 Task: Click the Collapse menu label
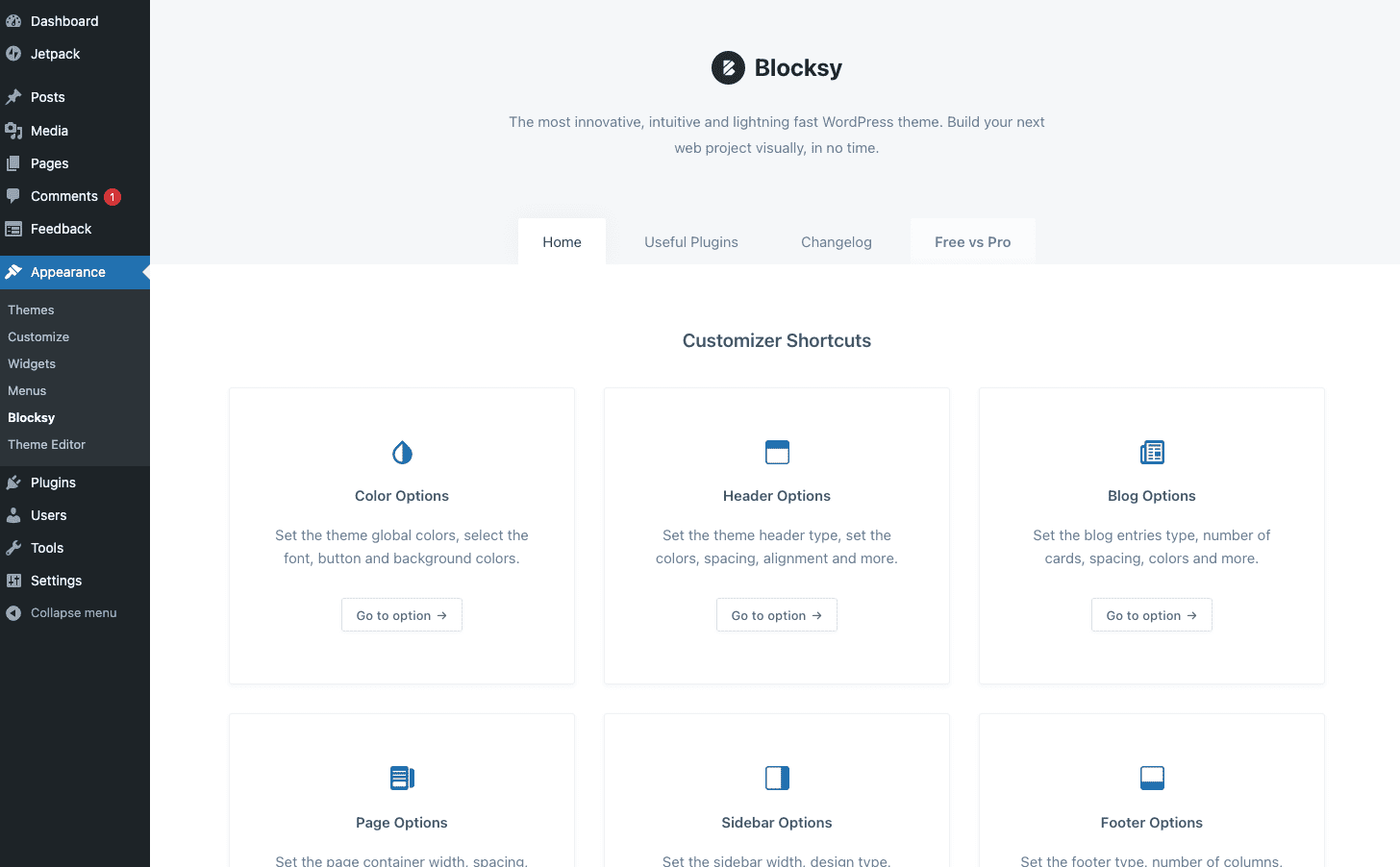pos(73,613)
